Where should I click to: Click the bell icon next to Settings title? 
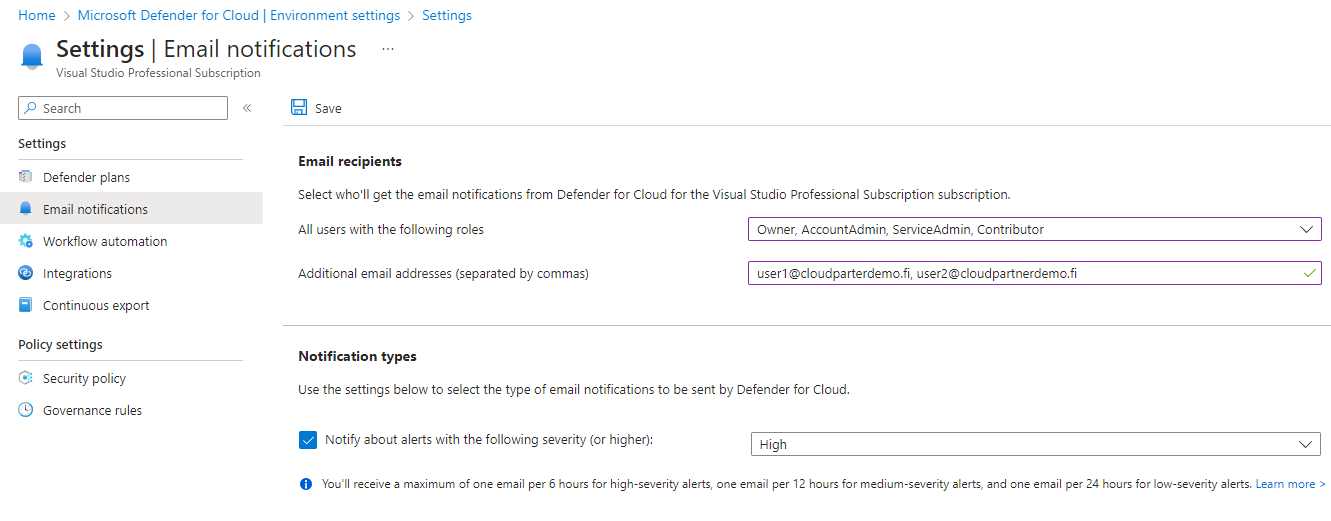coord(32,56)
